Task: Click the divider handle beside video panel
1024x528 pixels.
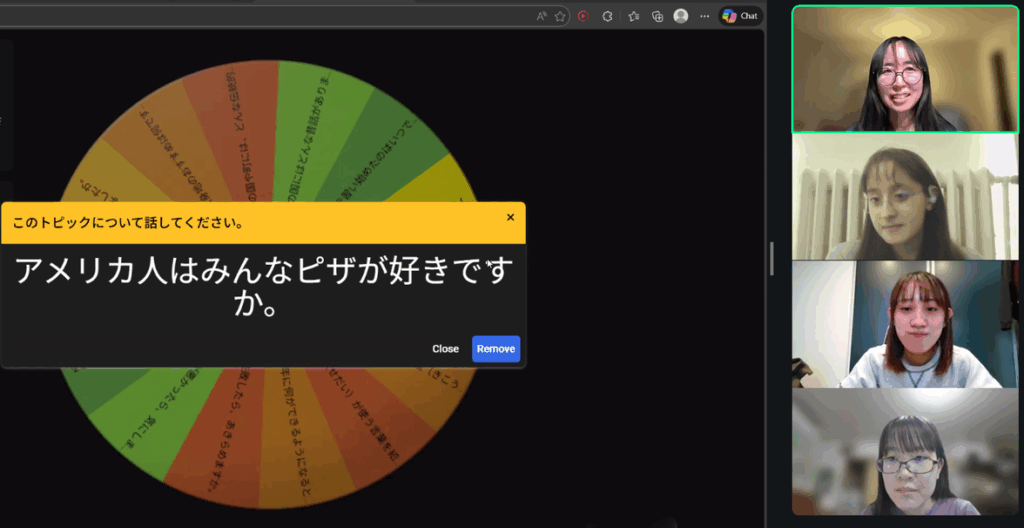Action: click(x=771, y=258)
